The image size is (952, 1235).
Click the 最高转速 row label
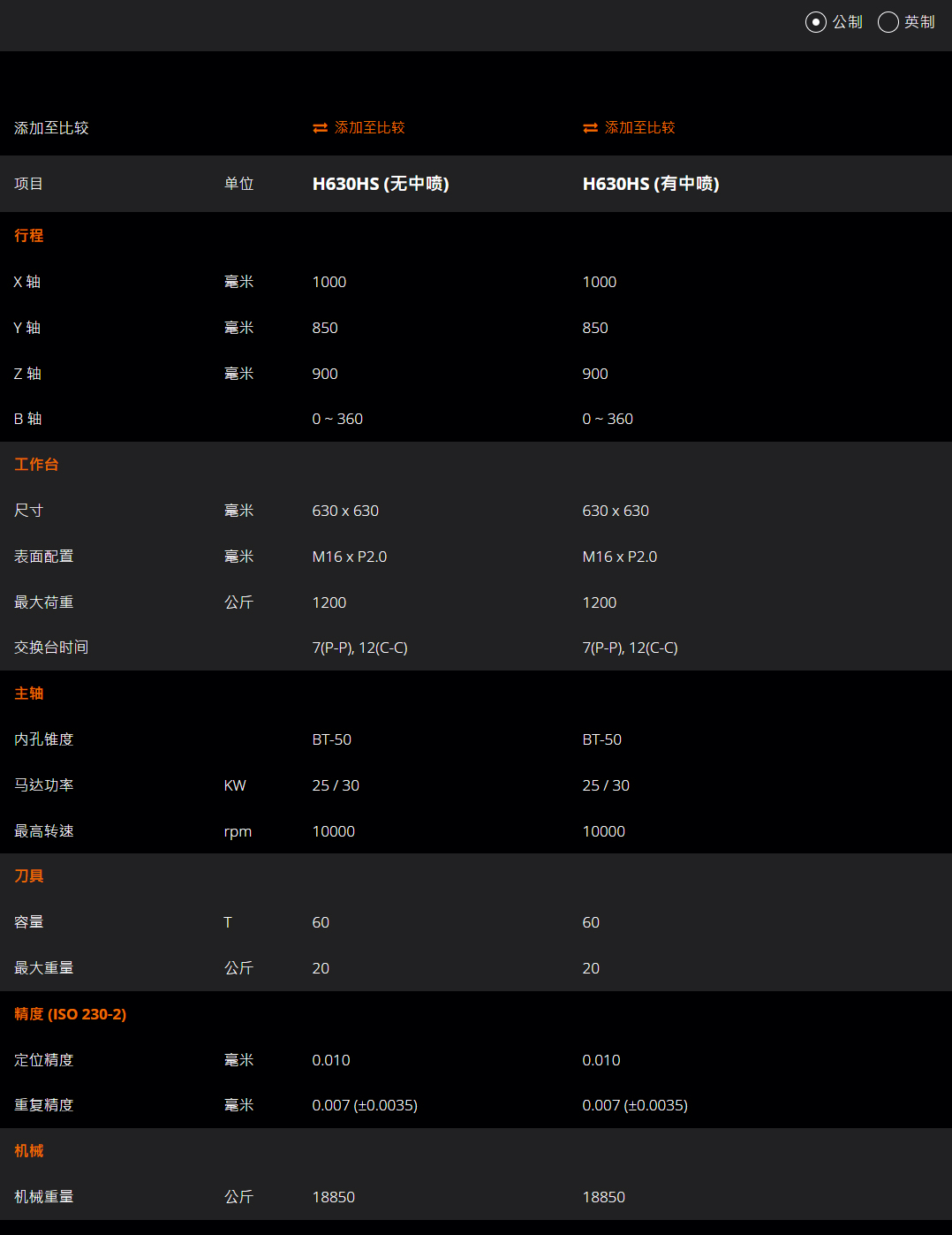(44, 831)
